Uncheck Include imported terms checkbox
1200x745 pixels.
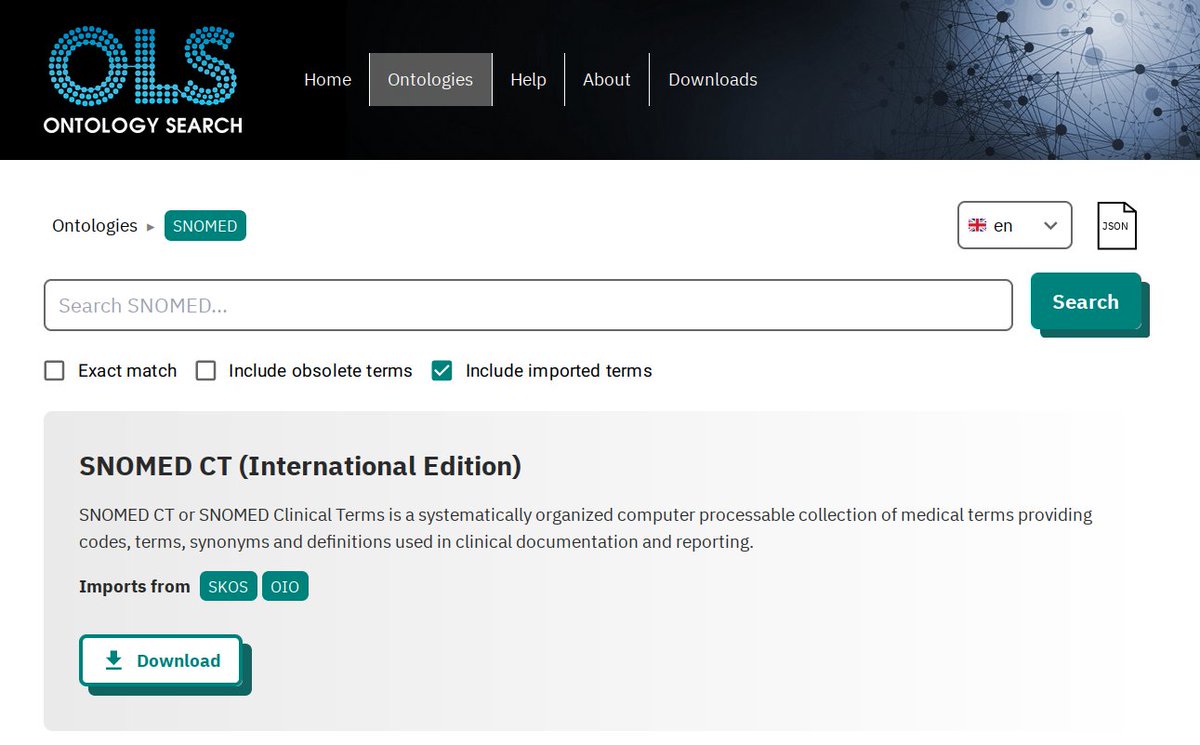coord(442,371)
